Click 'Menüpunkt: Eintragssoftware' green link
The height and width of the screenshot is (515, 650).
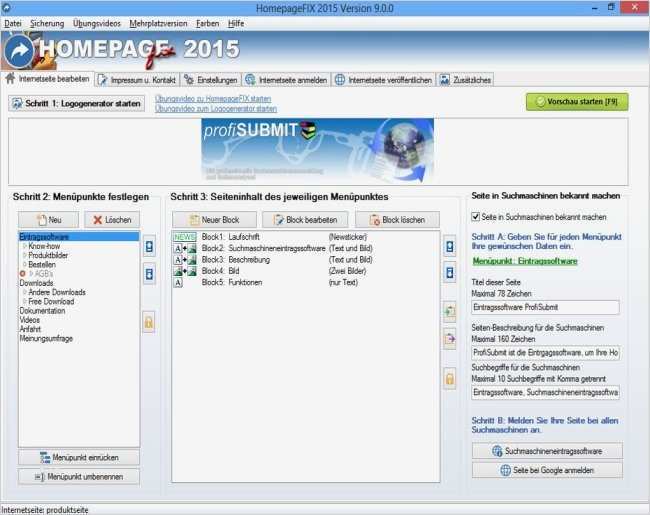click(525, 261)
